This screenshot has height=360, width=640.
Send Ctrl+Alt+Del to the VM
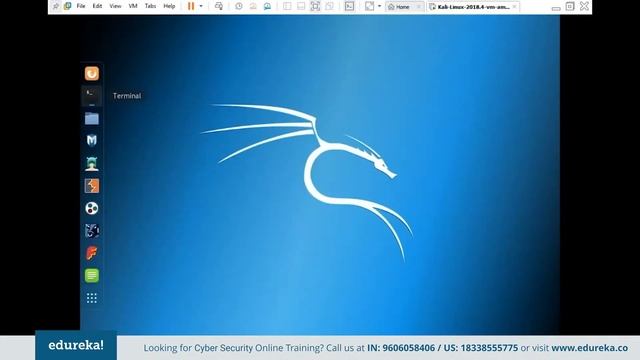tap(219, 6)
